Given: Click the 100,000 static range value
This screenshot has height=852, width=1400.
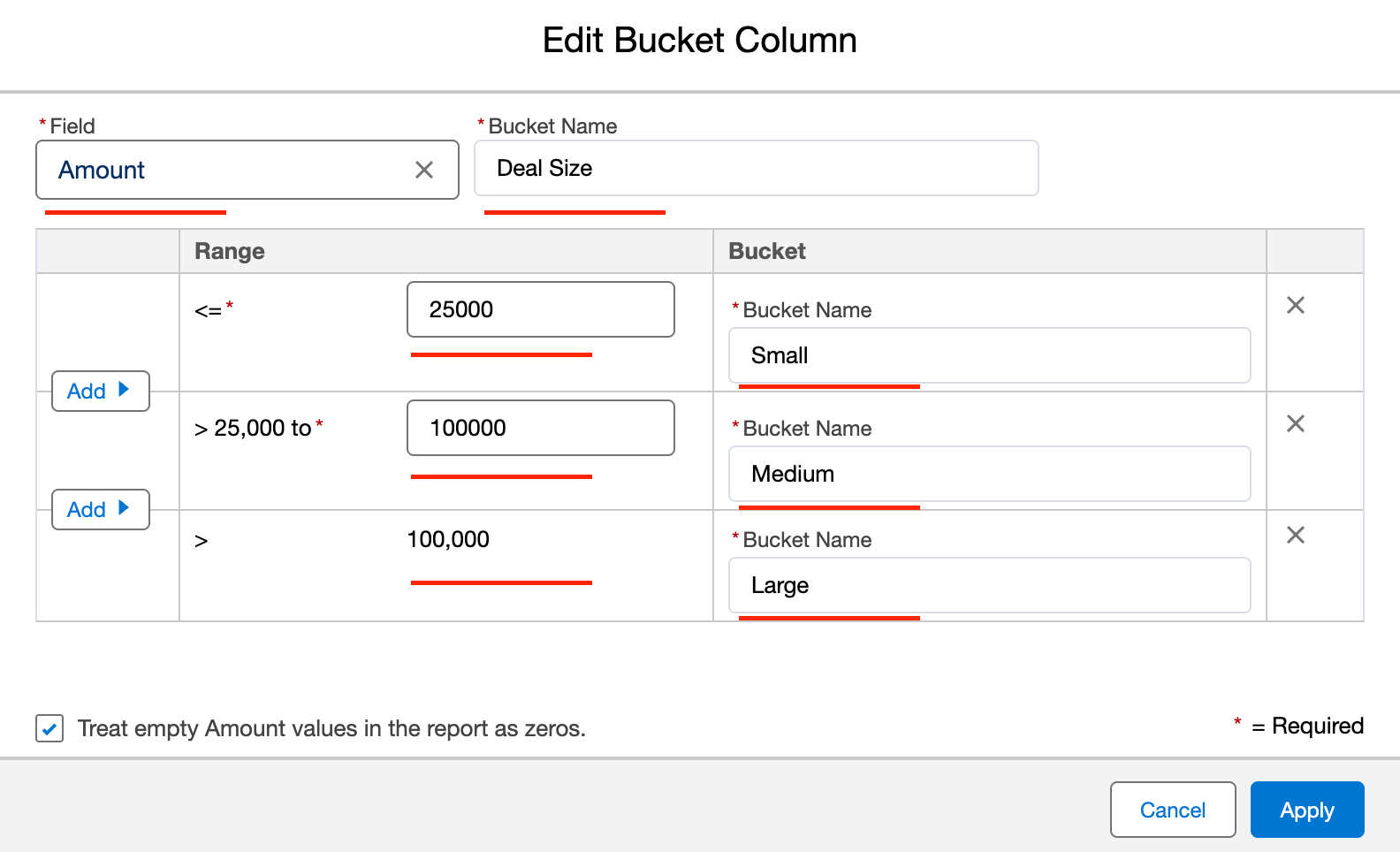Looking at the screenshot, I should pos(448,539).
